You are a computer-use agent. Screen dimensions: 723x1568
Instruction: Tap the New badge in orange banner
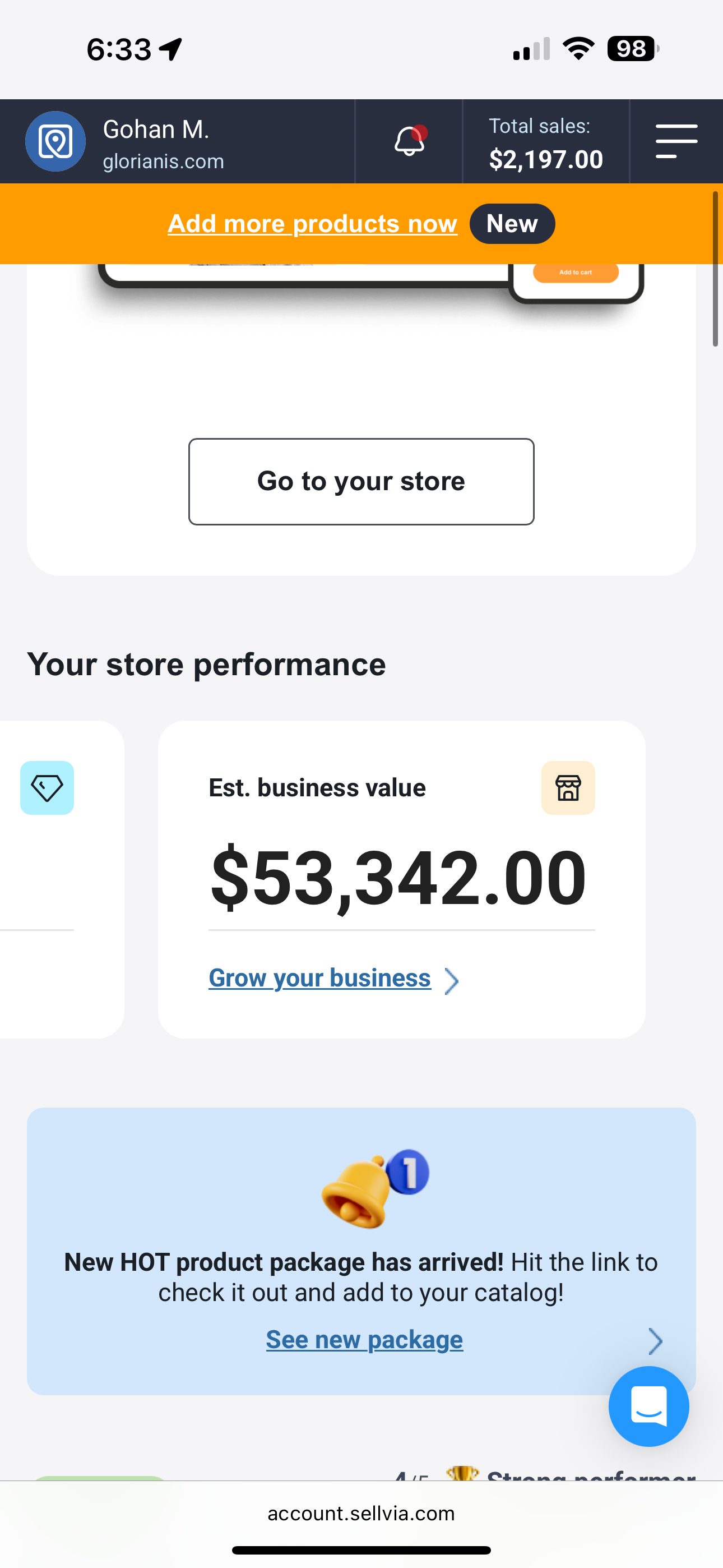(x=512, y=223)
